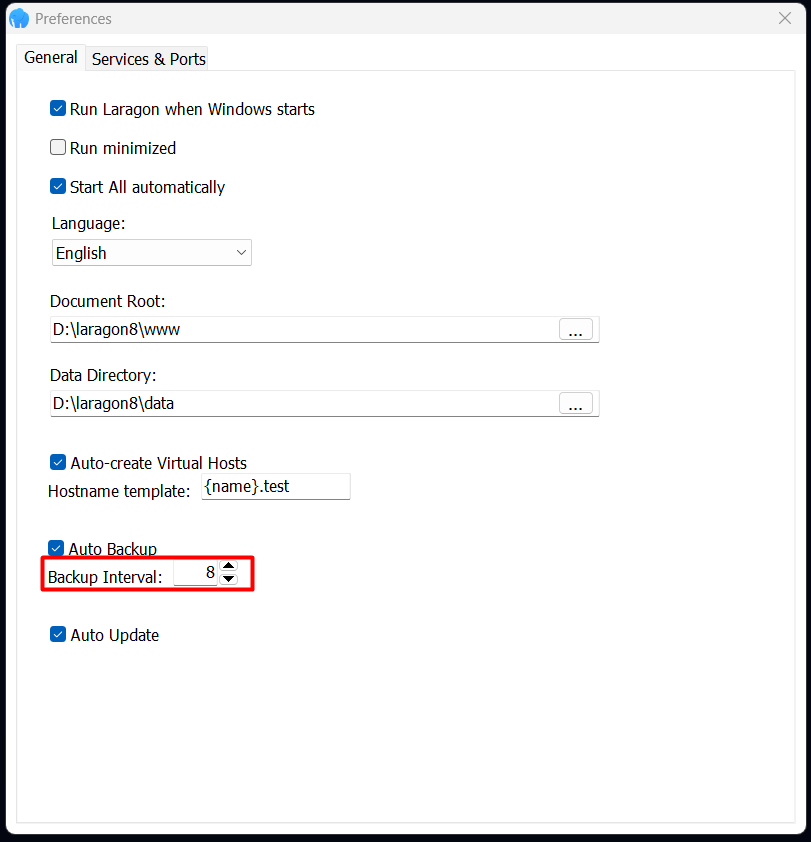Open the Data Directory browse dialog
The width and height of the screenshot is (811, 842).
pos(576,404)
